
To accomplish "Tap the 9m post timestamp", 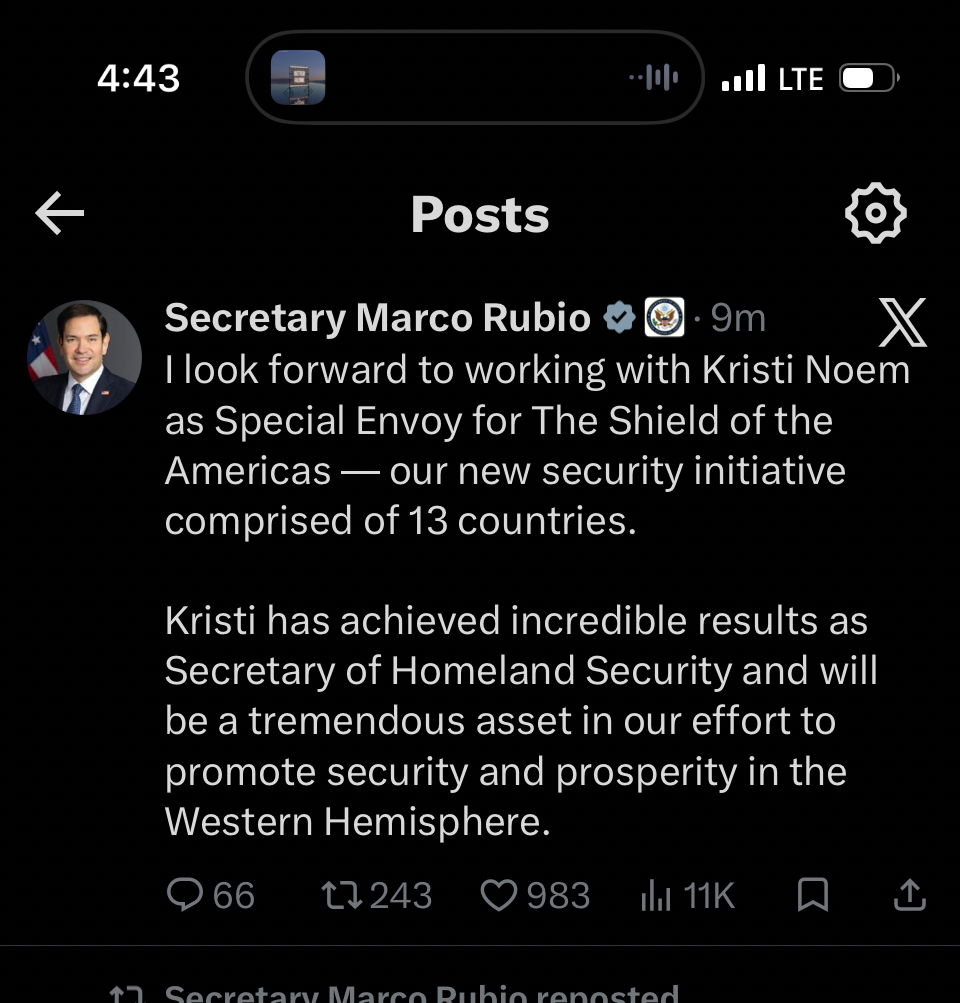I will tap(737, 318).
